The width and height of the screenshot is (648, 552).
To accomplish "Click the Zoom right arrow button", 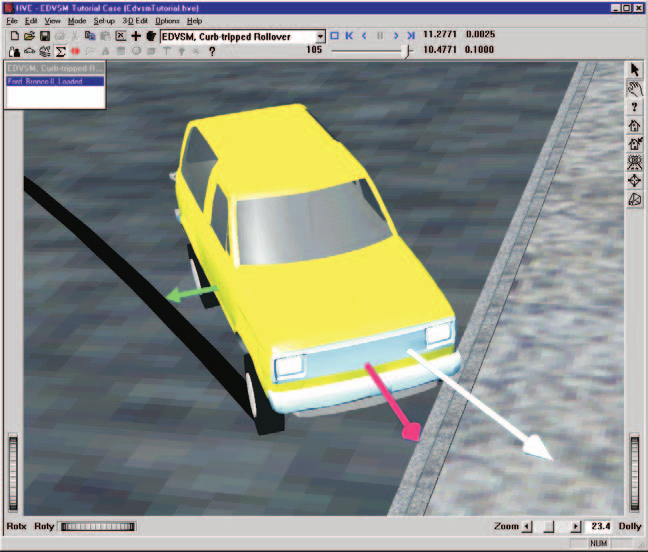I will click(x=576, y=526).
